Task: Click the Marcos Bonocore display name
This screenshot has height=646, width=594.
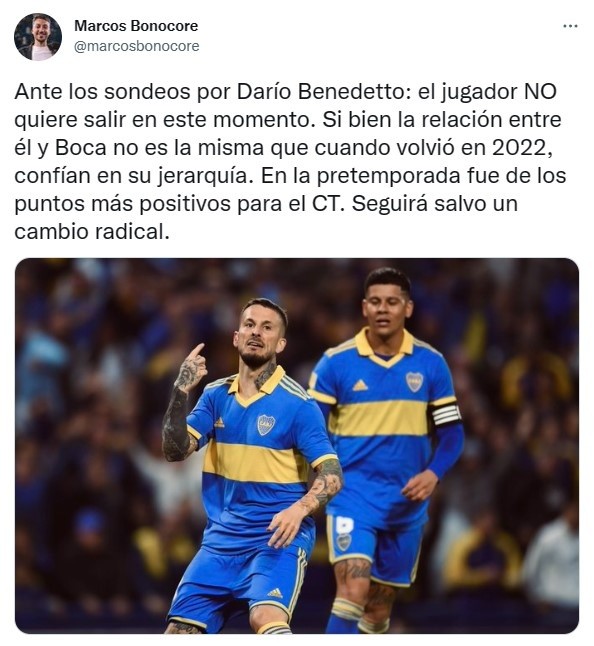Action: 136,26
